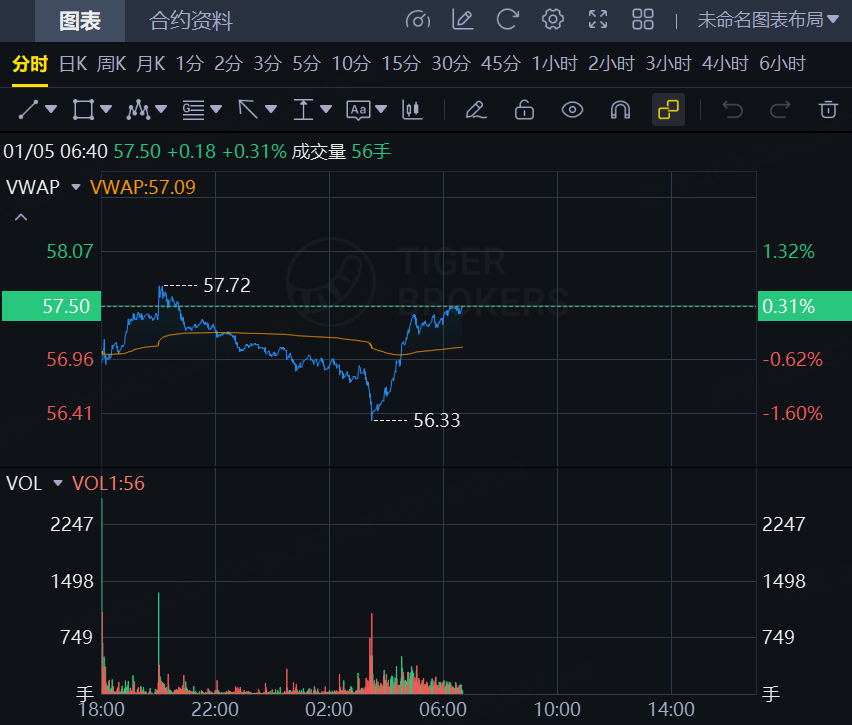Screen dimensions: 852x725
Task: Select the 日K timeframe tab
Action: [x=73, y=64]
